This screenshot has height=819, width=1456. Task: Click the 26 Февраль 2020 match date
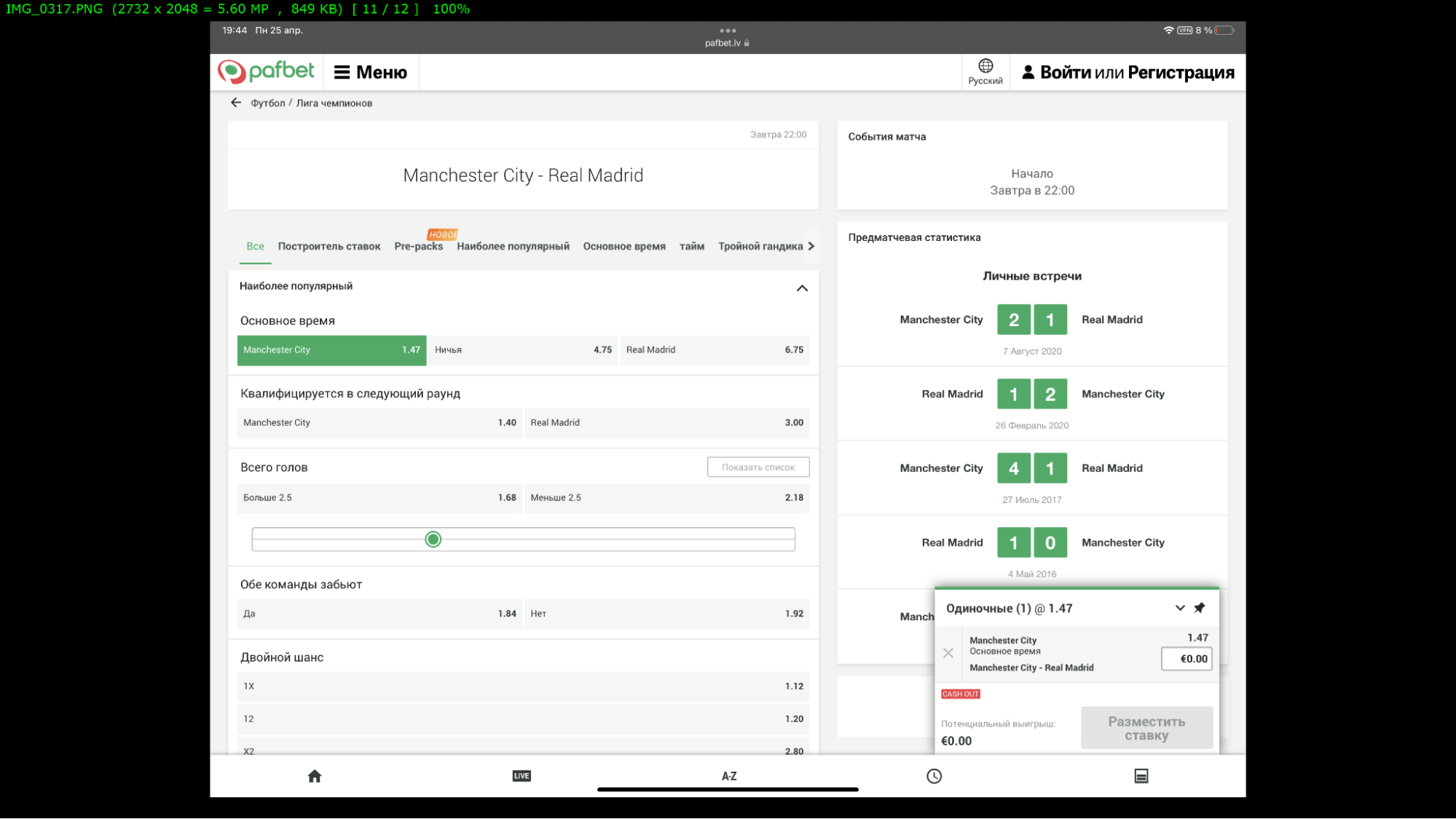1032,426
